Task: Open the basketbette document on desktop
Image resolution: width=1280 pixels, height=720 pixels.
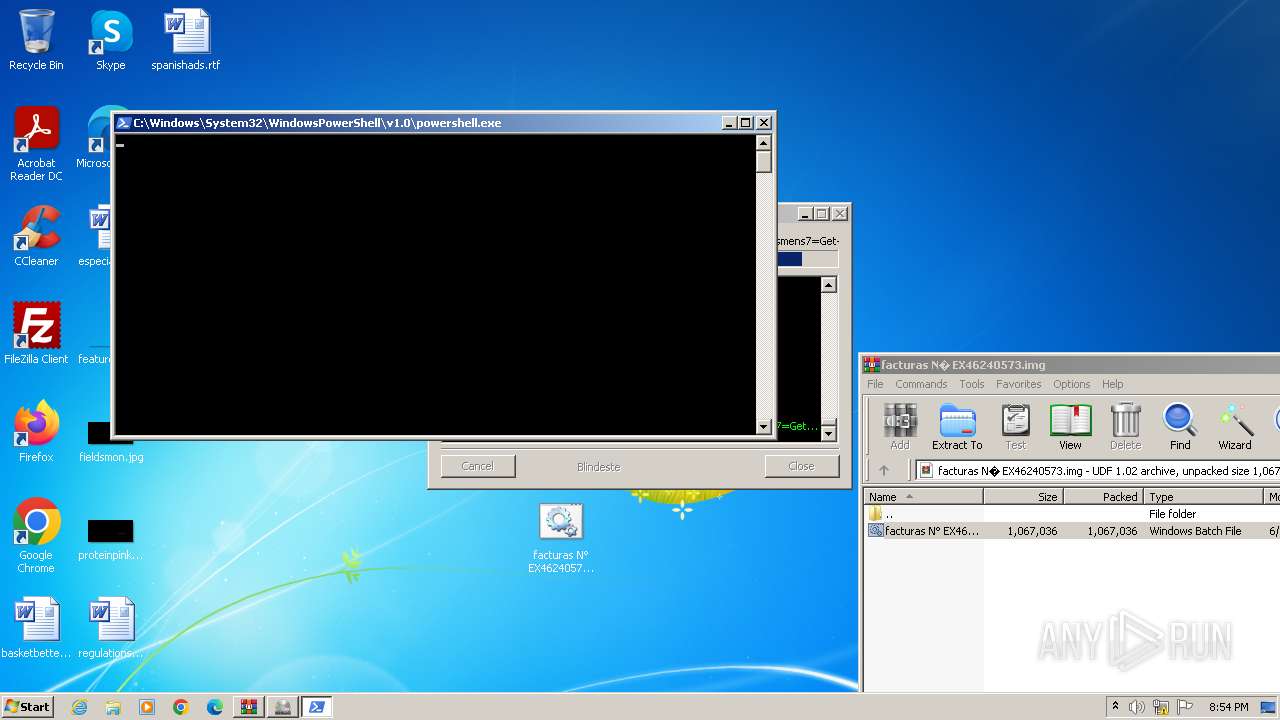Action: coord(36,628)
